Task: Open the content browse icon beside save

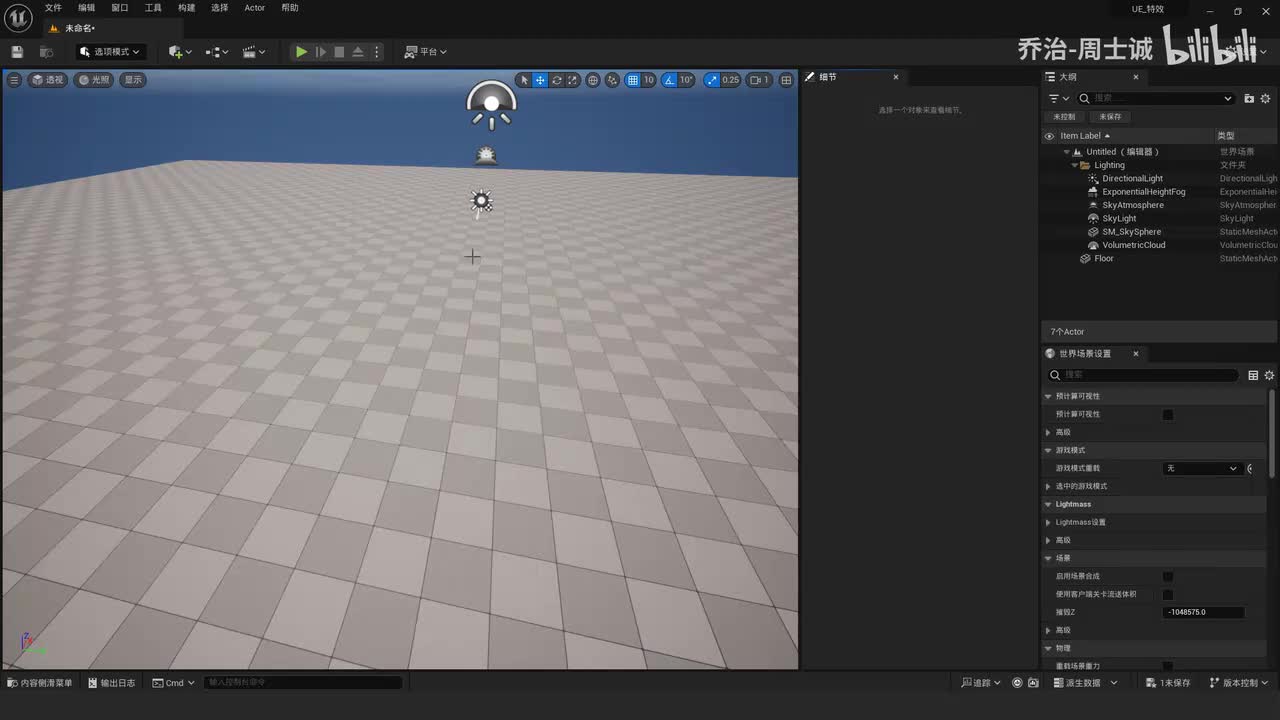Action: 46,52
